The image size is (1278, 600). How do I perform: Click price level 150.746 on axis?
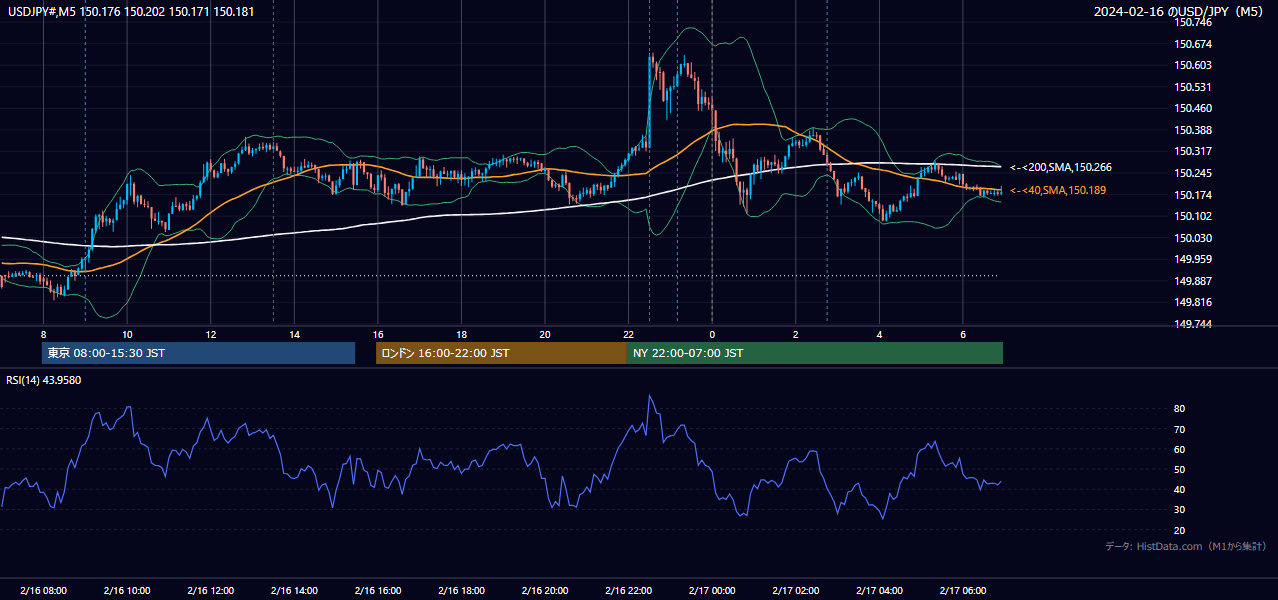click(1193, 22)
